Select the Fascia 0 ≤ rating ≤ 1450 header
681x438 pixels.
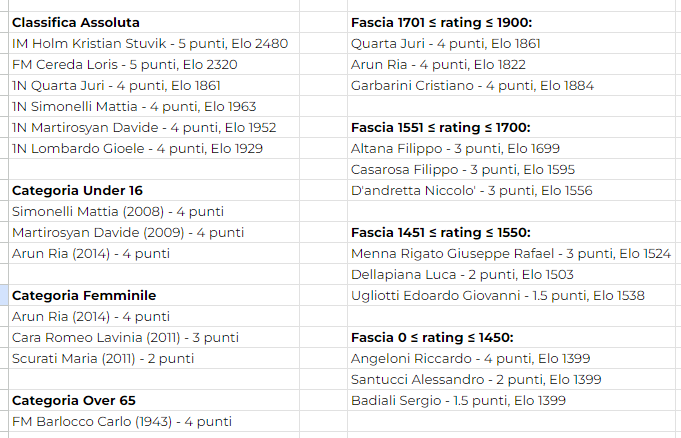(x=512, y=338)
